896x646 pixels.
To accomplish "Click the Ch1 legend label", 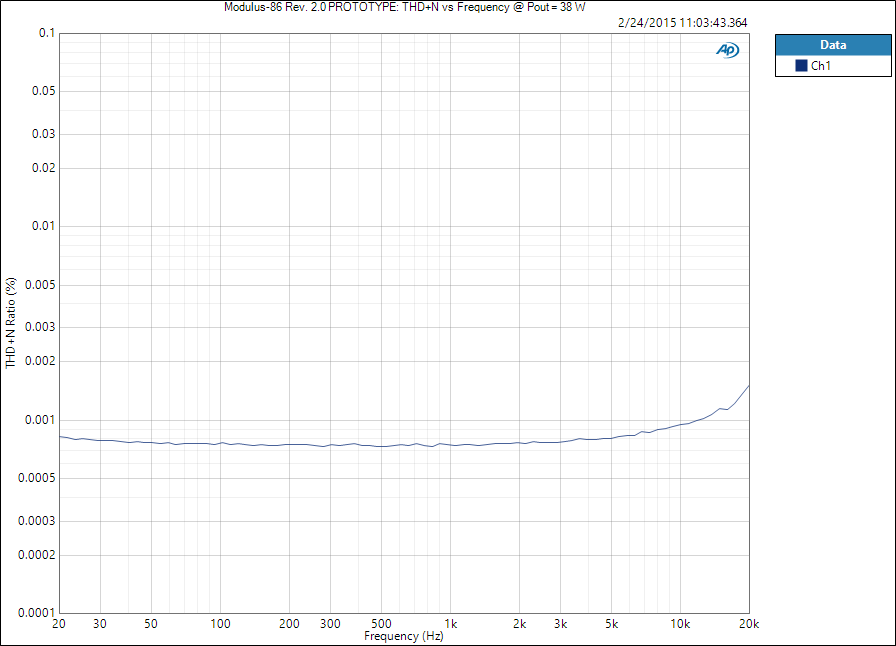I will pos(821,66).
